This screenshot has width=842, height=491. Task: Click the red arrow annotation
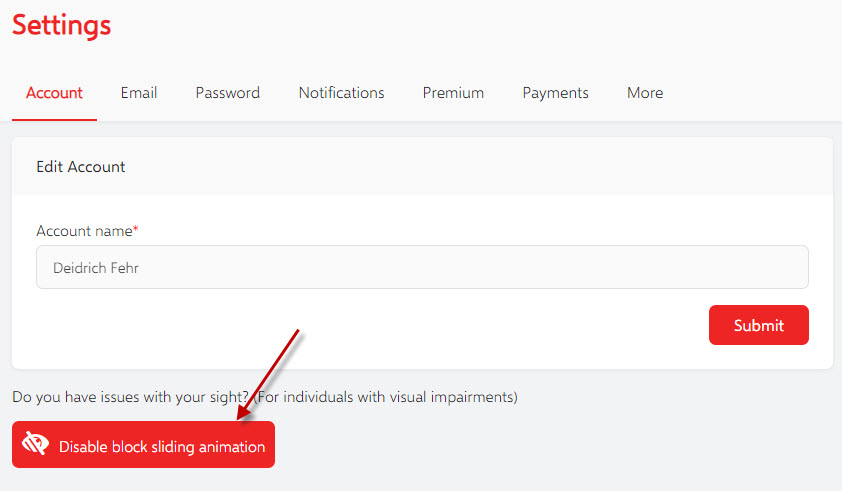click(267, 375)
